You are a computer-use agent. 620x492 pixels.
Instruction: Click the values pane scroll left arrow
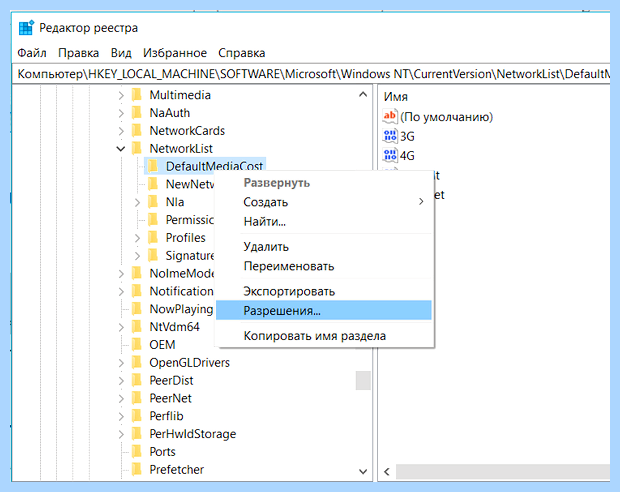click(x=387, y=471)
